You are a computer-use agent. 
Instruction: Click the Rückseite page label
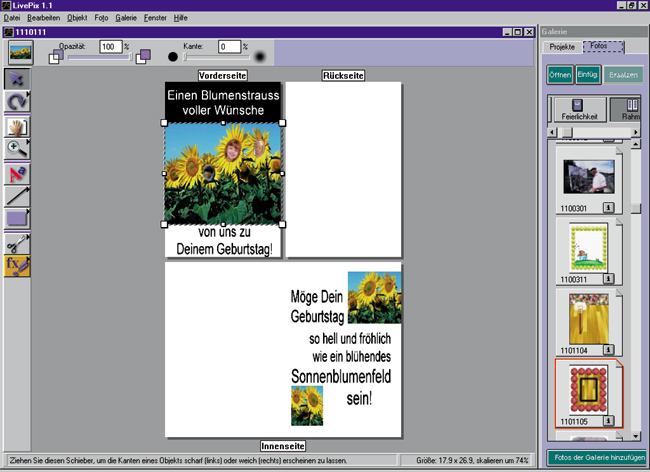343,75
